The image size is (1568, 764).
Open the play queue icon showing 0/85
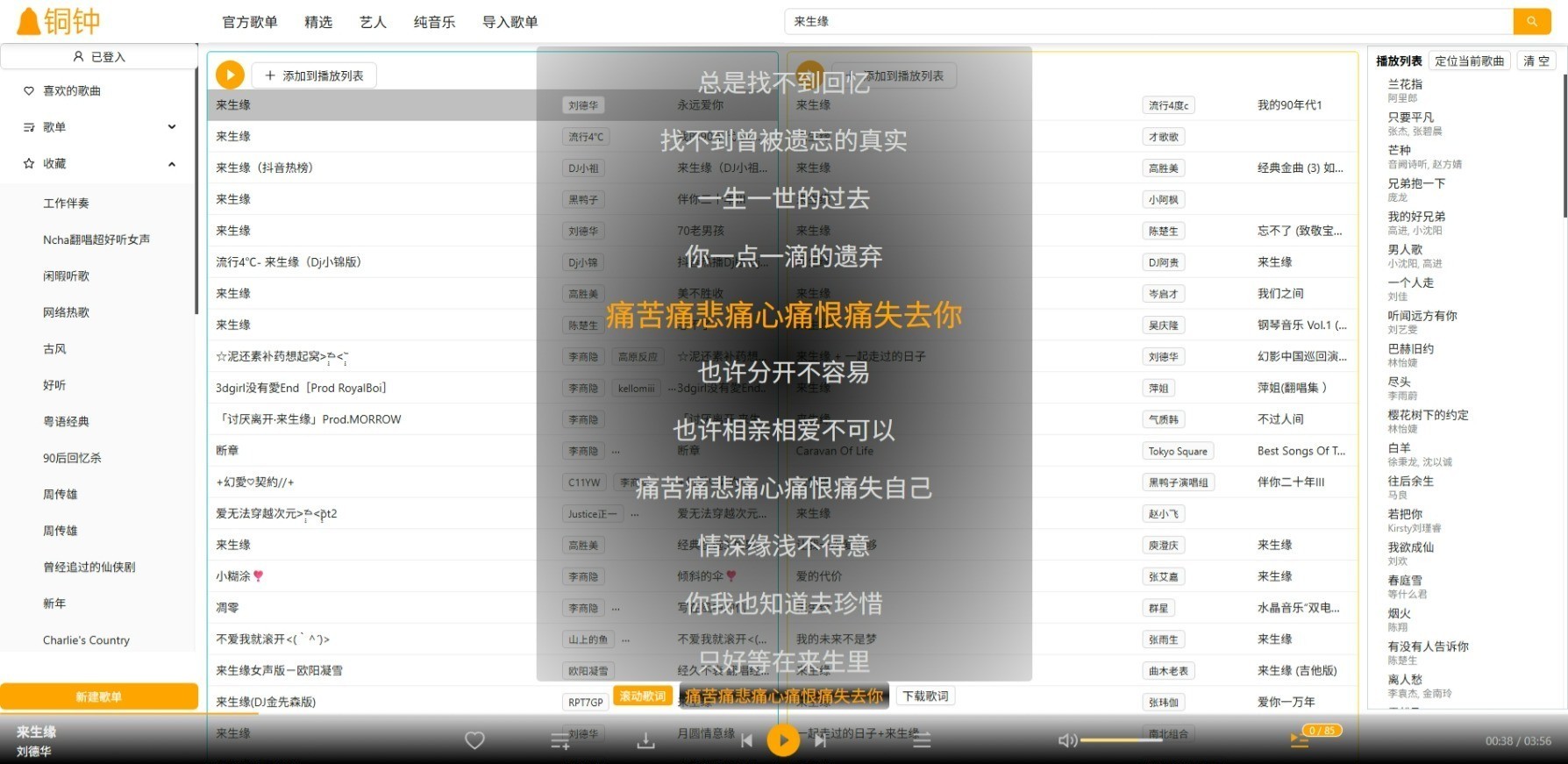[1300, 740]
